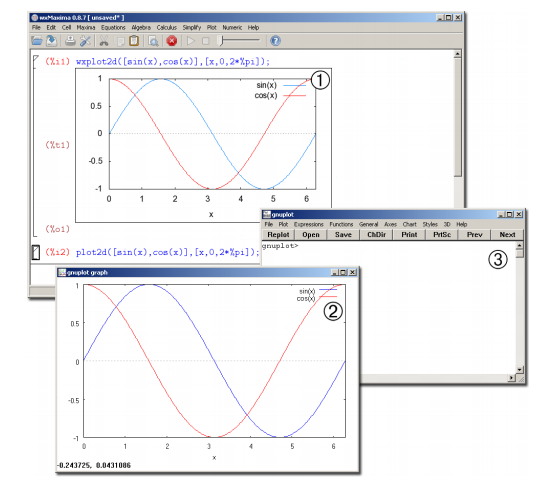Click the gnuplot window title bar icon
This screenshot has width=537, height=481.
[x=267, y=214]
